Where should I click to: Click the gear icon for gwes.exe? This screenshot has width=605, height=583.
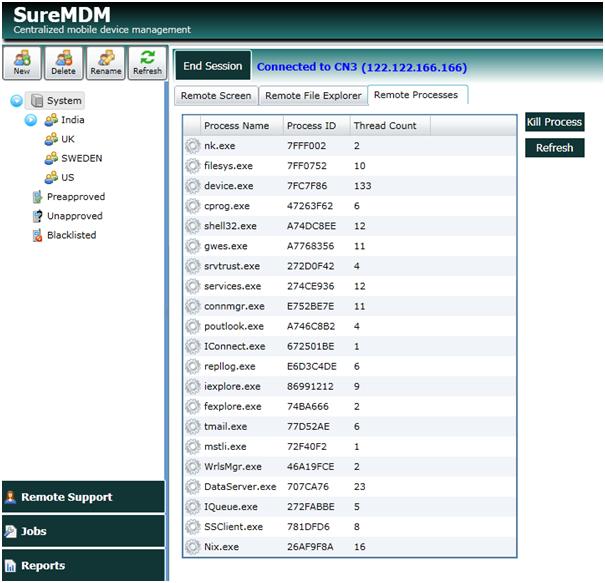coord(192,246)
